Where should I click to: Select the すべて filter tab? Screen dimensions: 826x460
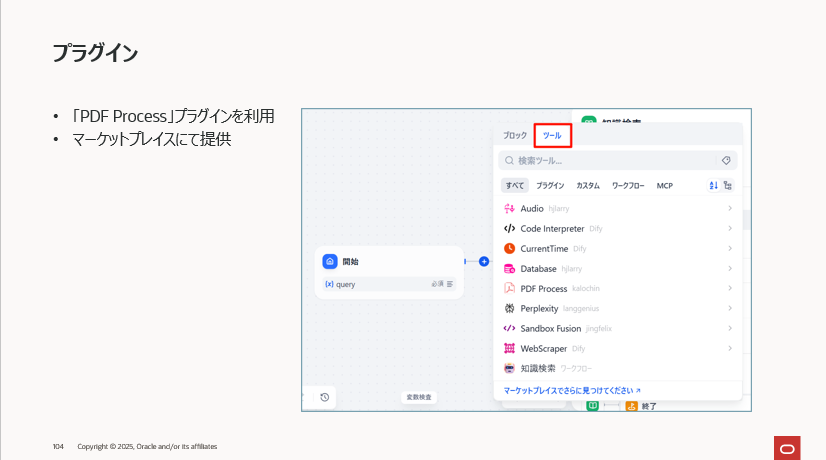[515, 185]
